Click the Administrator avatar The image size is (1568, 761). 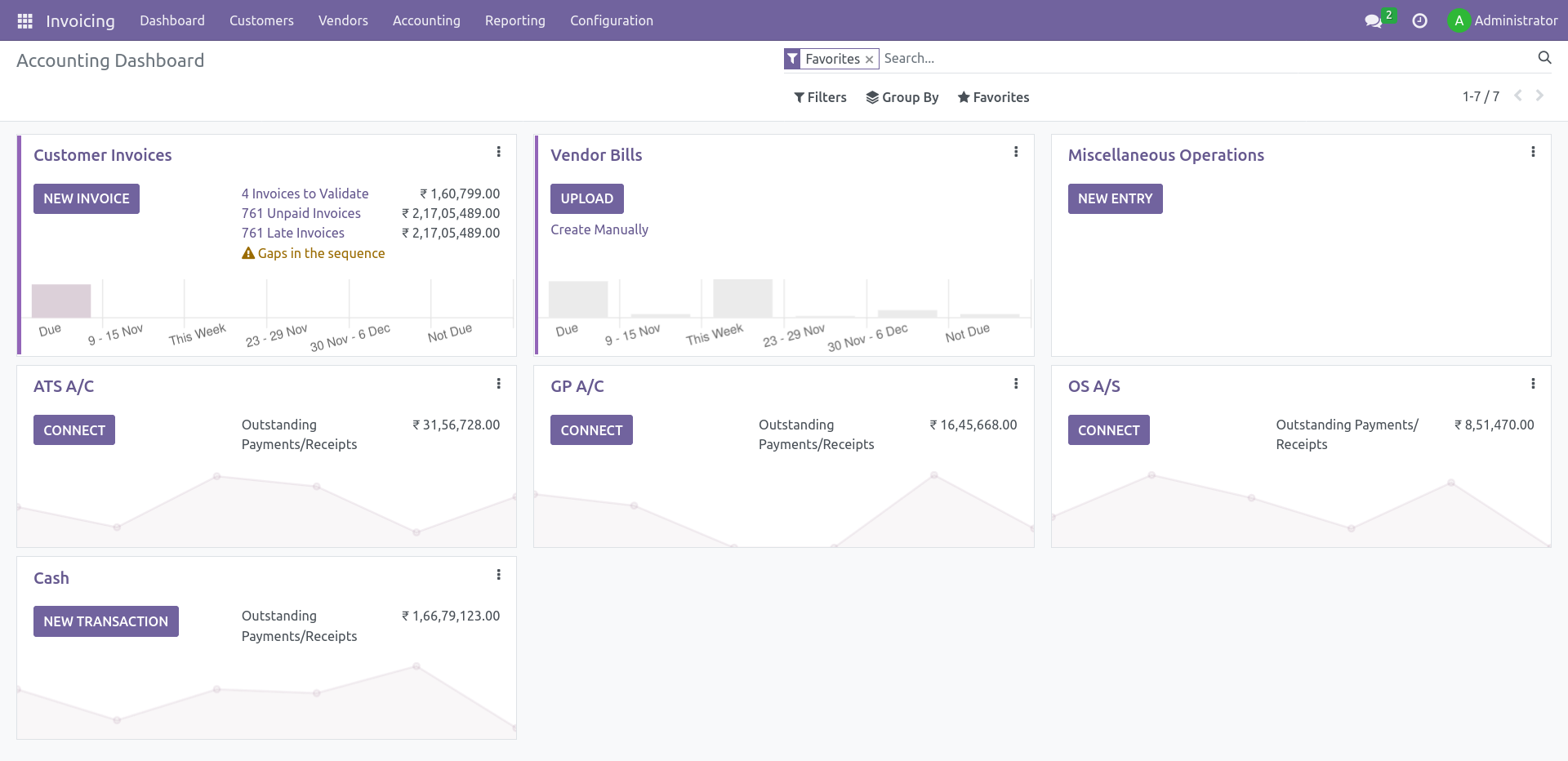(x=1459, y=20)
